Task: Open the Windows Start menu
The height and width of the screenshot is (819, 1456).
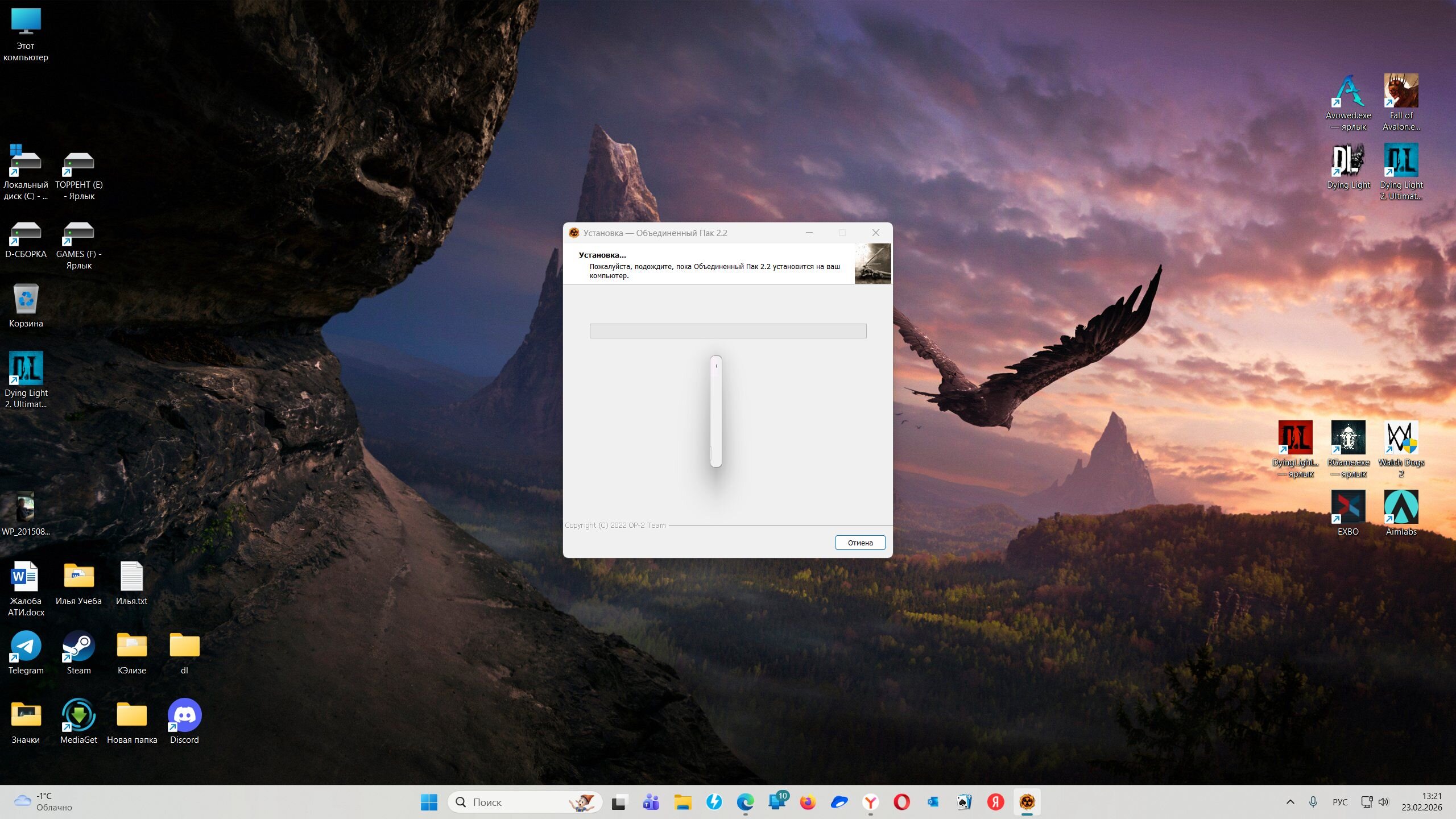Action: click(x=429, y=802)
